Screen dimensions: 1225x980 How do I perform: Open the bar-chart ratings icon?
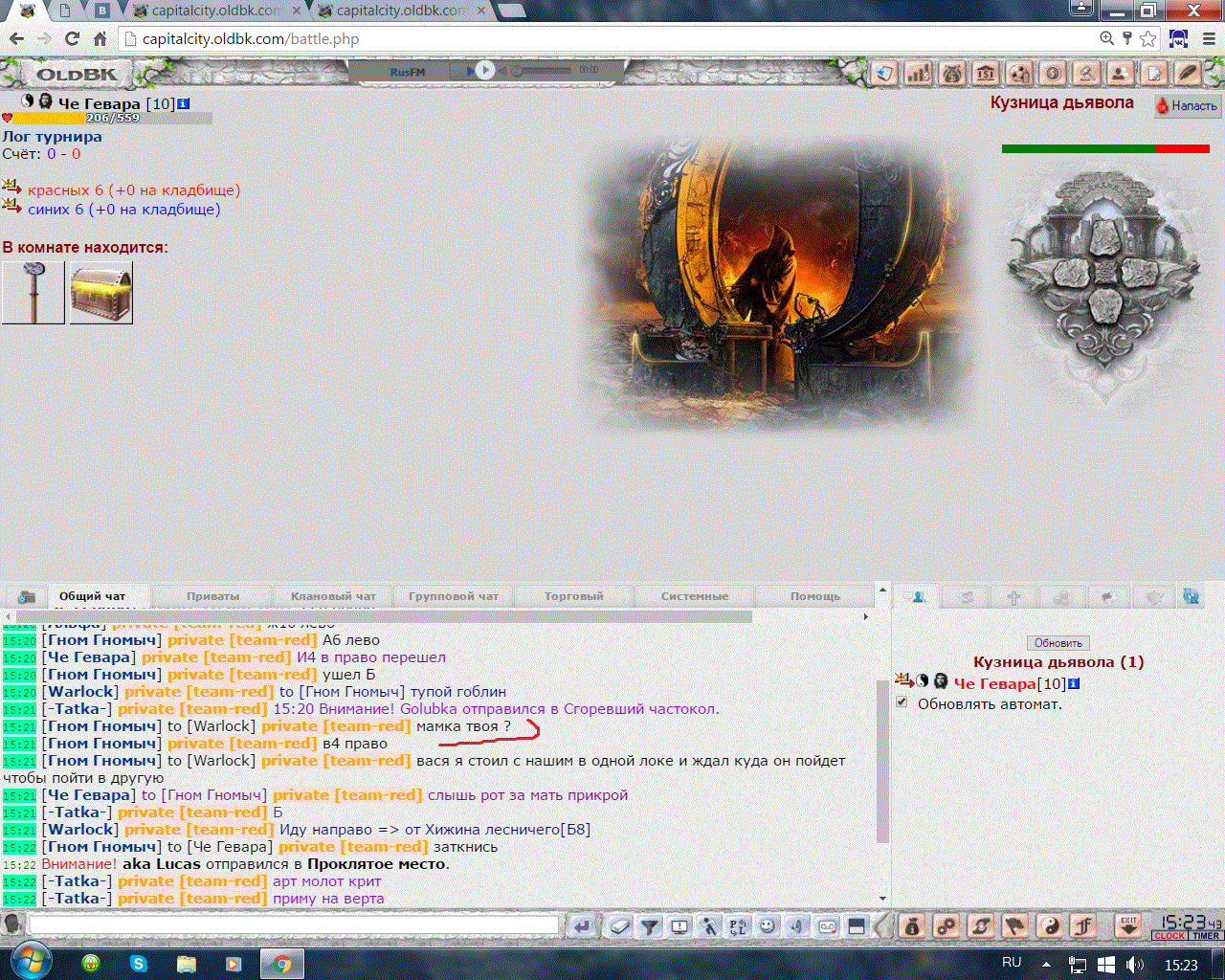[919, 74]
